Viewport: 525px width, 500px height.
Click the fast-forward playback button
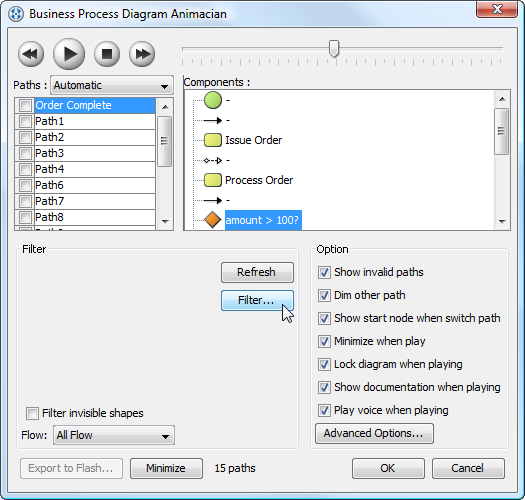pos(142,54)
